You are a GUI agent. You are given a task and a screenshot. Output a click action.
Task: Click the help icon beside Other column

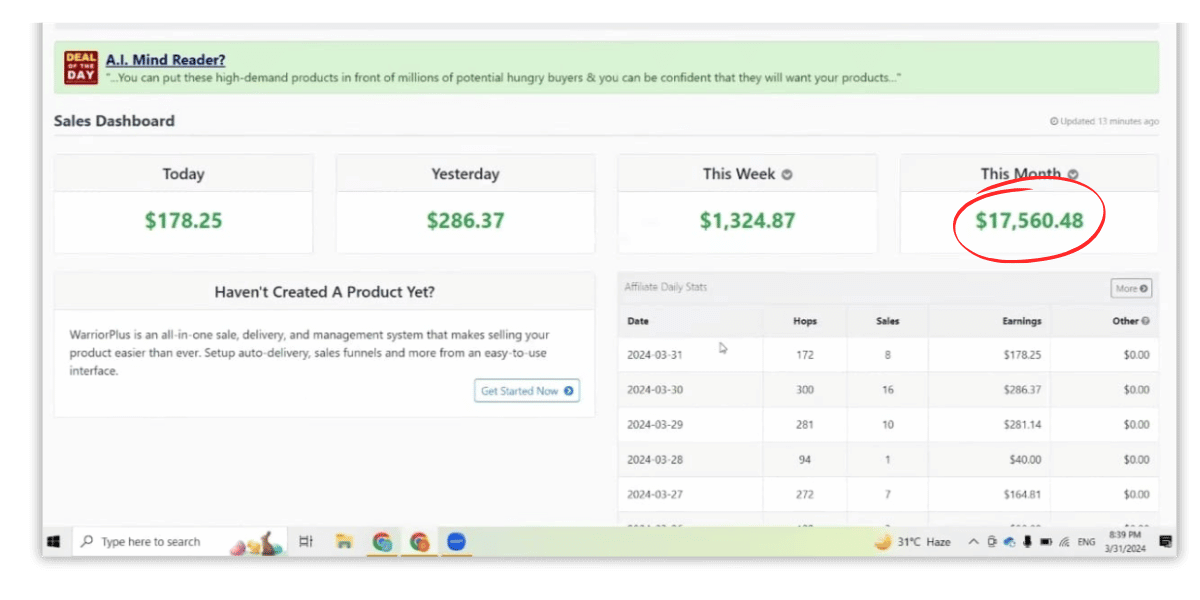coord(1145,321)
